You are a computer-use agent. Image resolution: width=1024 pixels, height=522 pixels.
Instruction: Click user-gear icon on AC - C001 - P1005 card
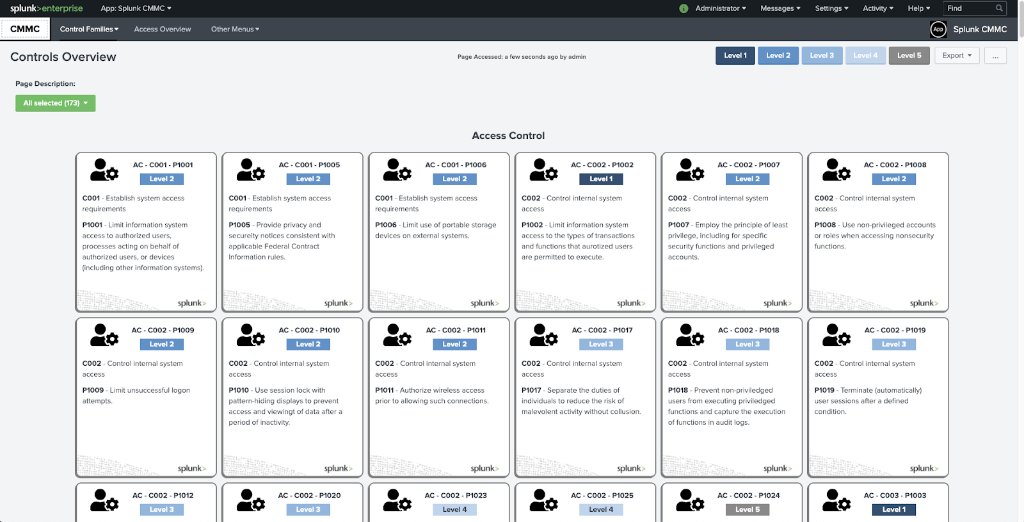(x=250, y=170)
